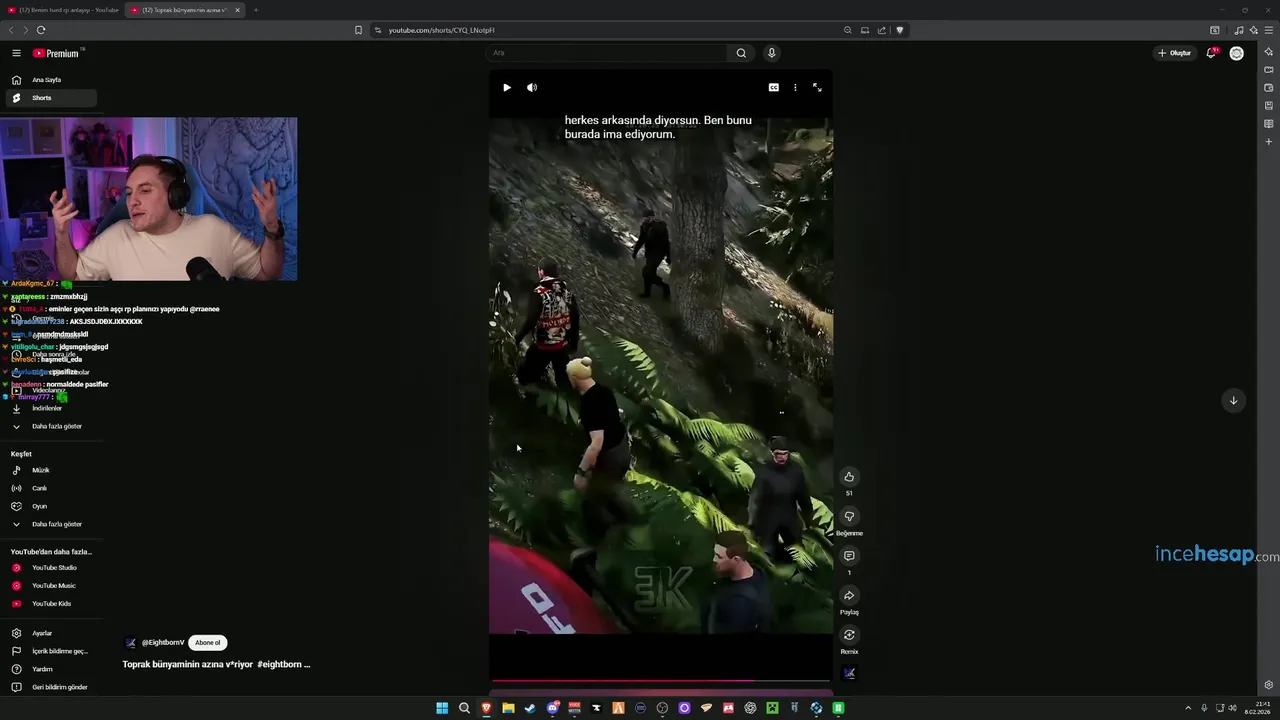Image resolution: width=1280 pixels, height=720 pixels.
Task: Open side panel settings gear
Action: pos(1269,685)
